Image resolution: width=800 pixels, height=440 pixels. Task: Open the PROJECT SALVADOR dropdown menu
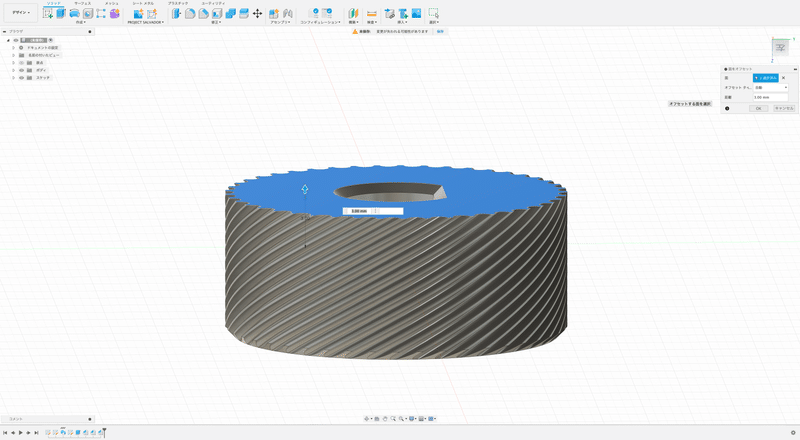145,22
